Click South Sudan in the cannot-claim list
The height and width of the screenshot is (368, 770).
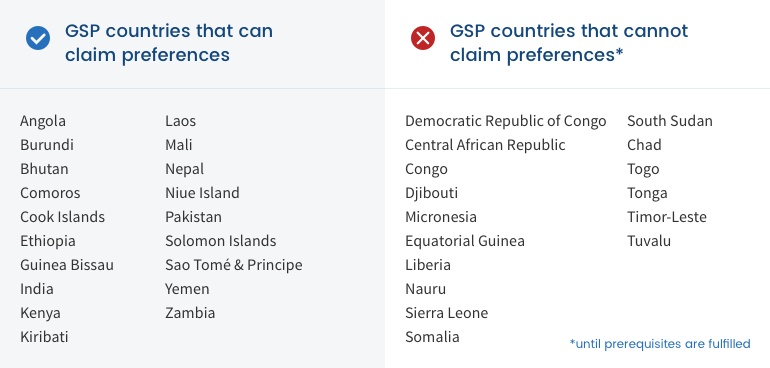(670, 121)
